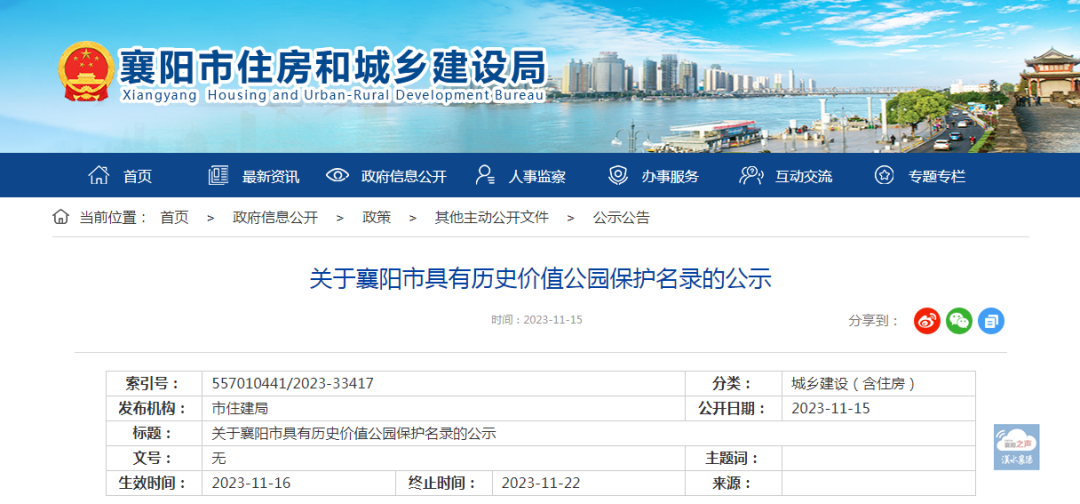Open 其他主动公开文件 breadcrumb link
This screenshot has width=1080, height=504.
click(x=491, y=217)
